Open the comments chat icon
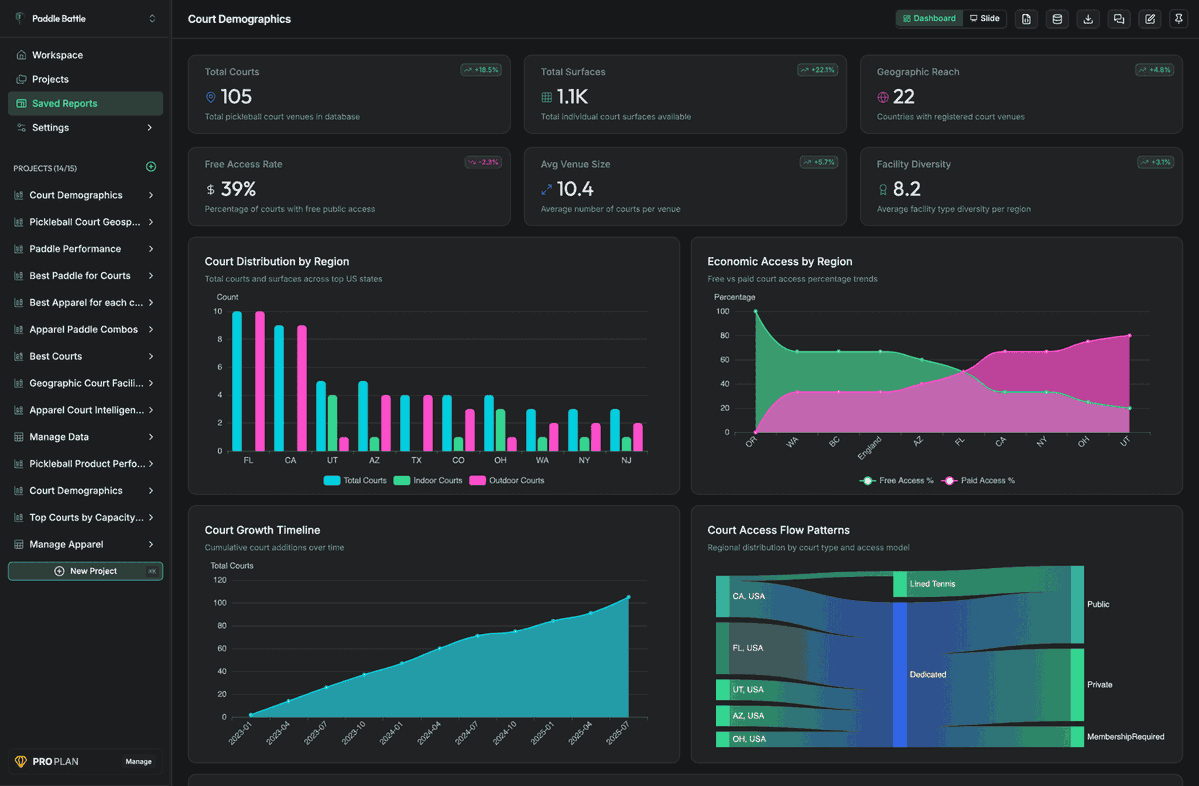Screen dimensions: 1199x786 [1119, 19]
